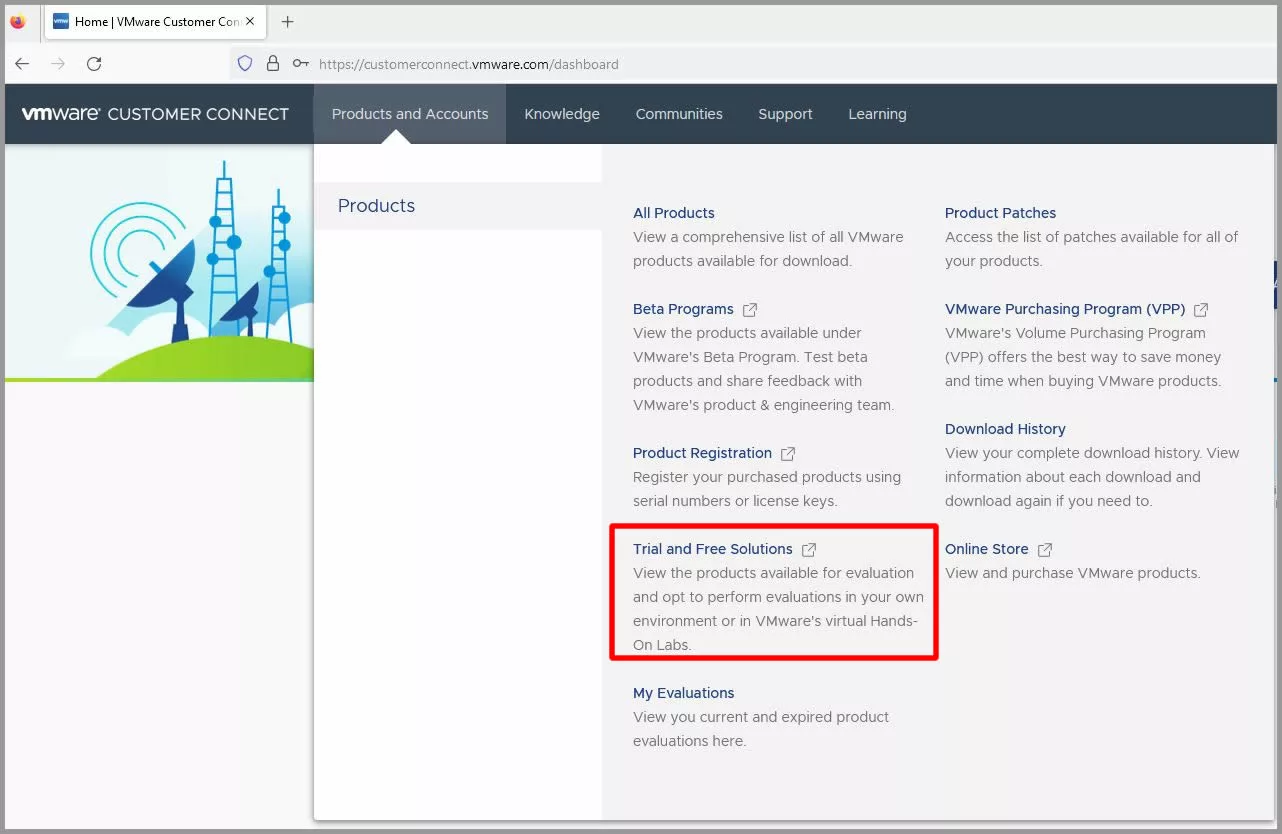Expand the Products and Accounts menu

(410, 114)
